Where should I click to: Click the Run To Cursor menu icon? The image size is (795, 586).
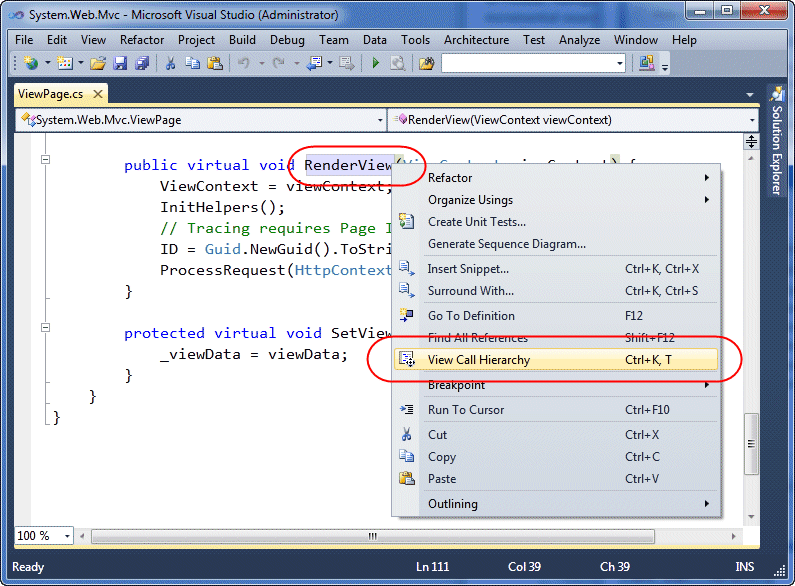pos(407,409)
